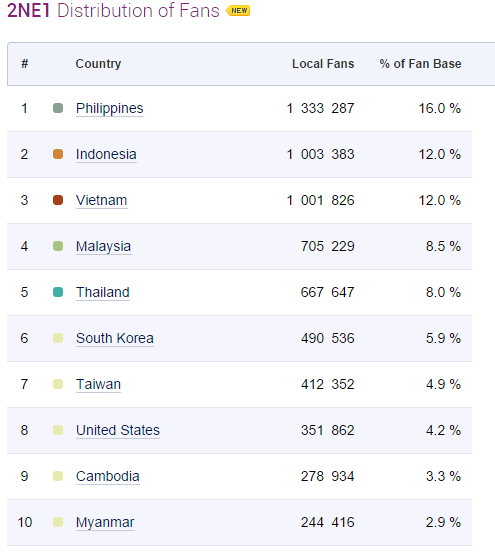495x556 pixels.
Task: Open the Vietnam country link
Action: tap(101, 200)
